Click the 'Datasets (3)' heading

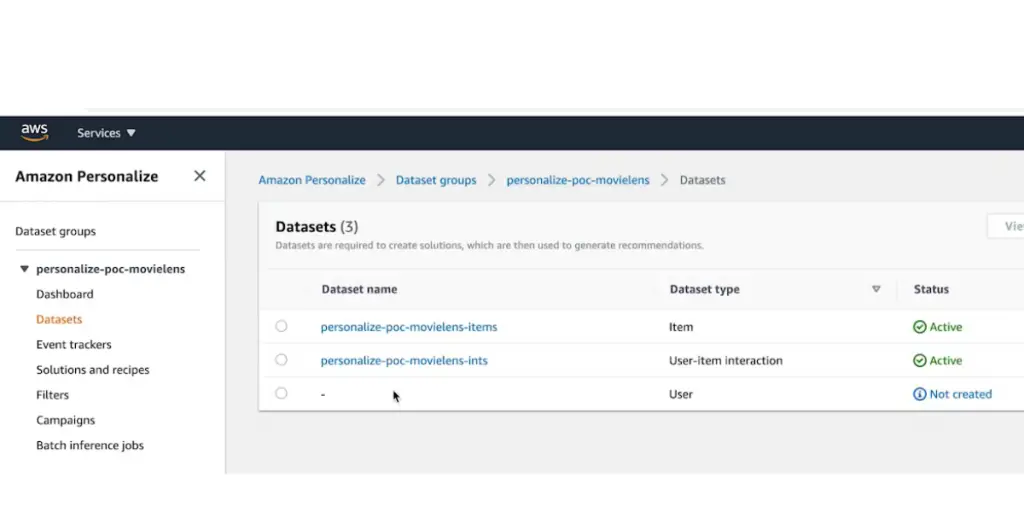[317, 227]
